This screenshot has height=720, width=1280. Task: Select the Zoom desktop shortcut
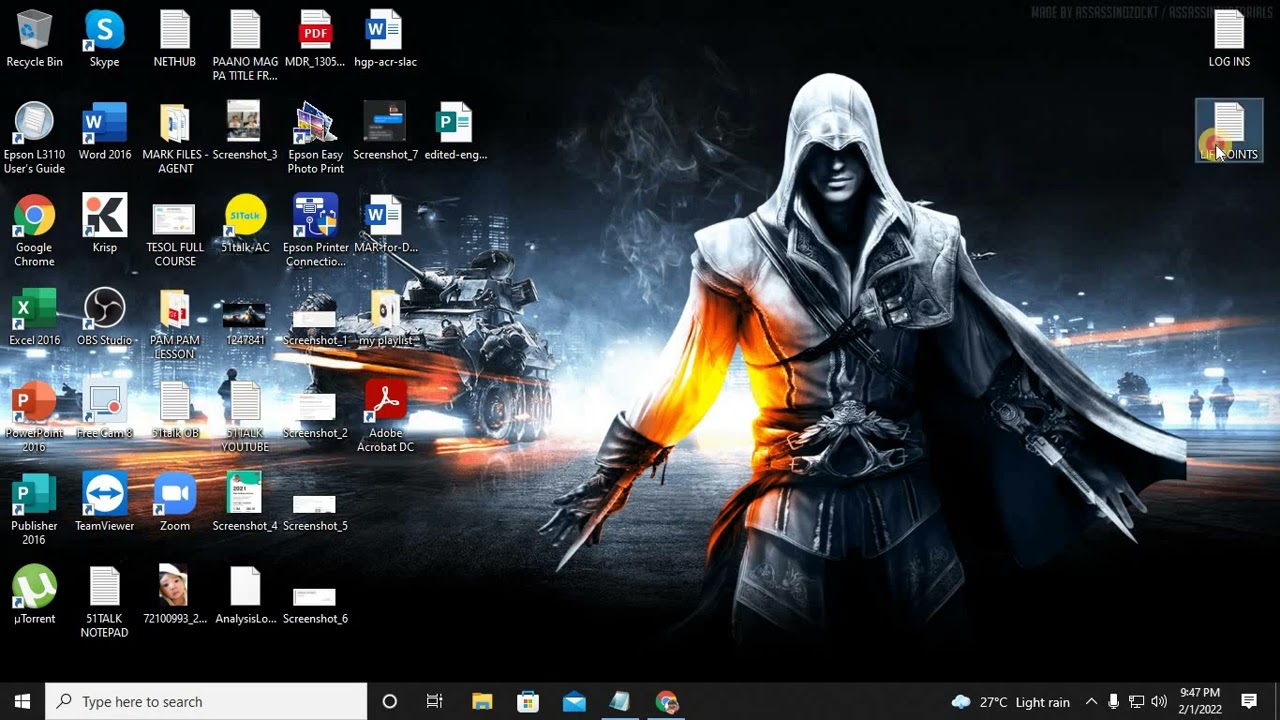[175, 504]
